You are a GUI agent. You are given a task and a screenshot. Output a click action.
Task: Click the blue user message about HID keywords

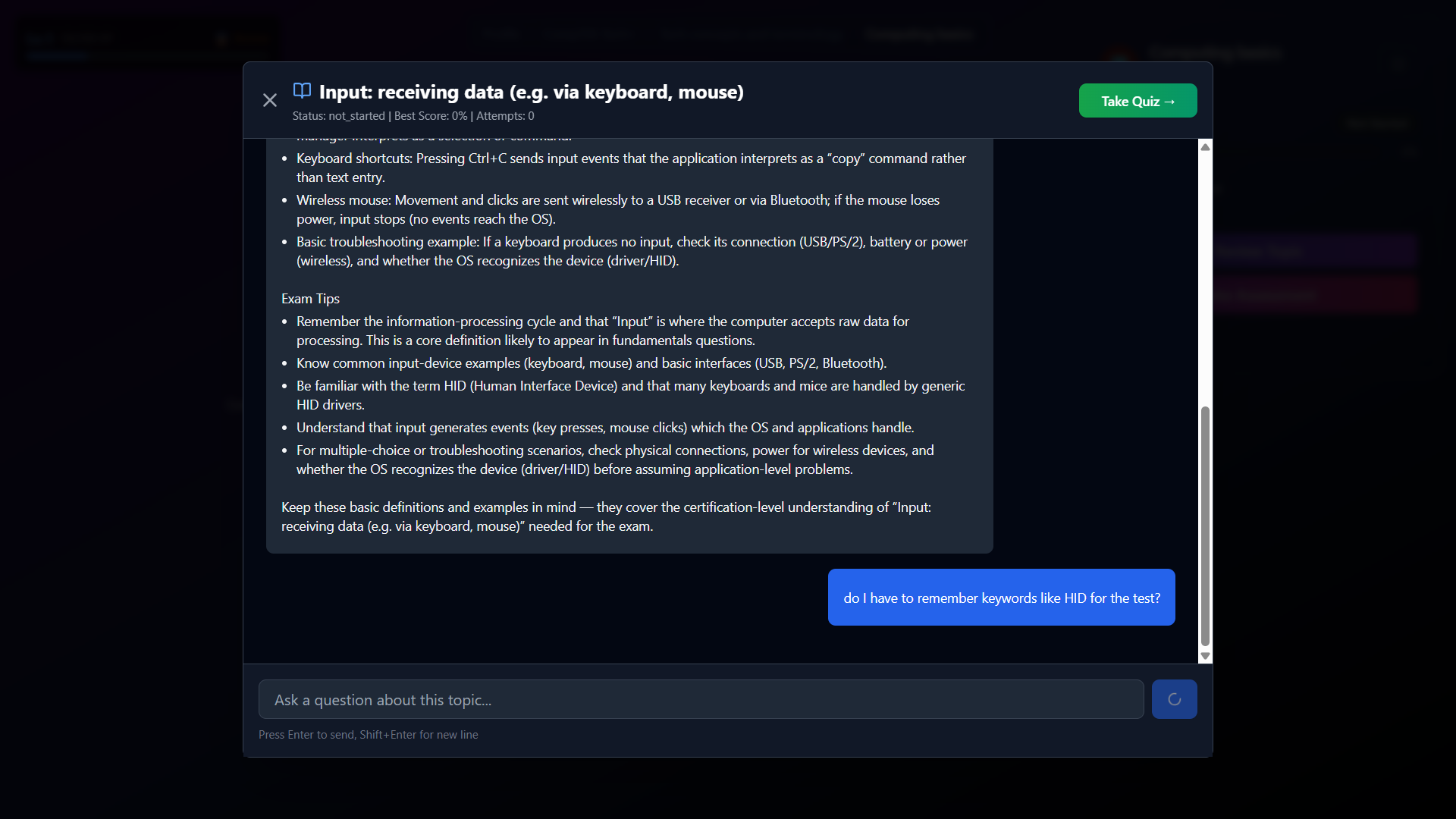click(1001, 598)
